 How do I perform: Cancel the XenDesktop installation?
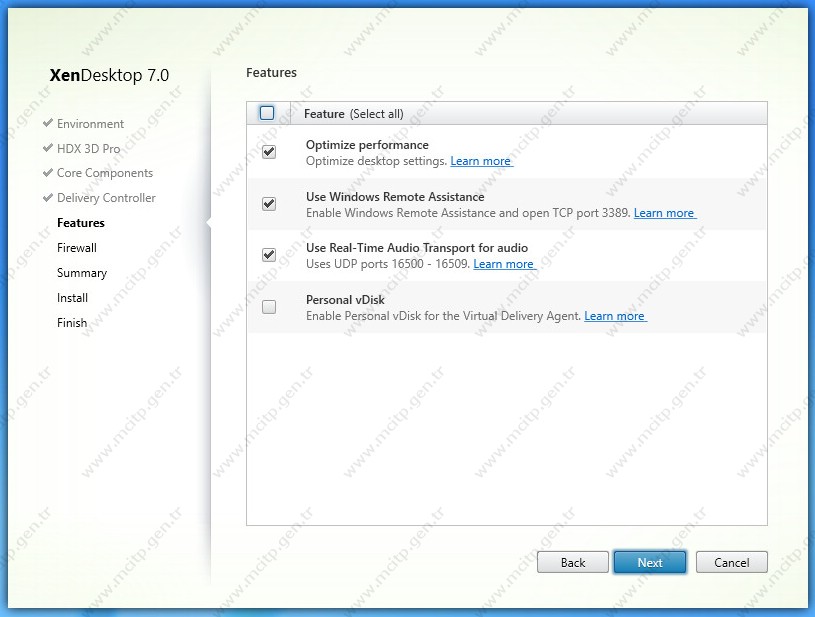click(x=731, y=562)
